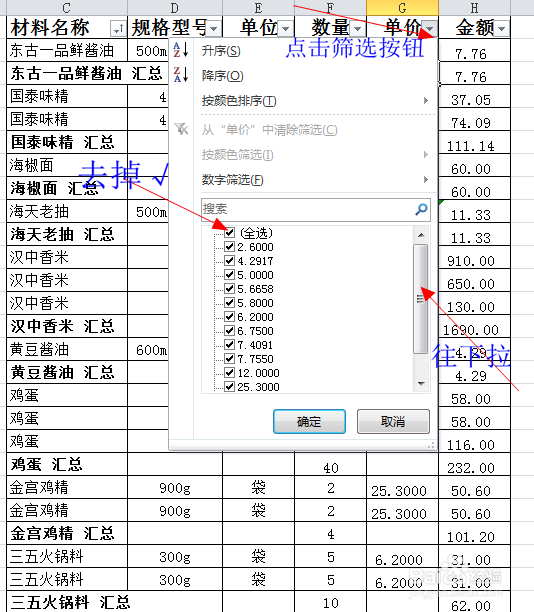534x612 pixels.
Task: Click amount cell 111.14
Action: (474, 142)
